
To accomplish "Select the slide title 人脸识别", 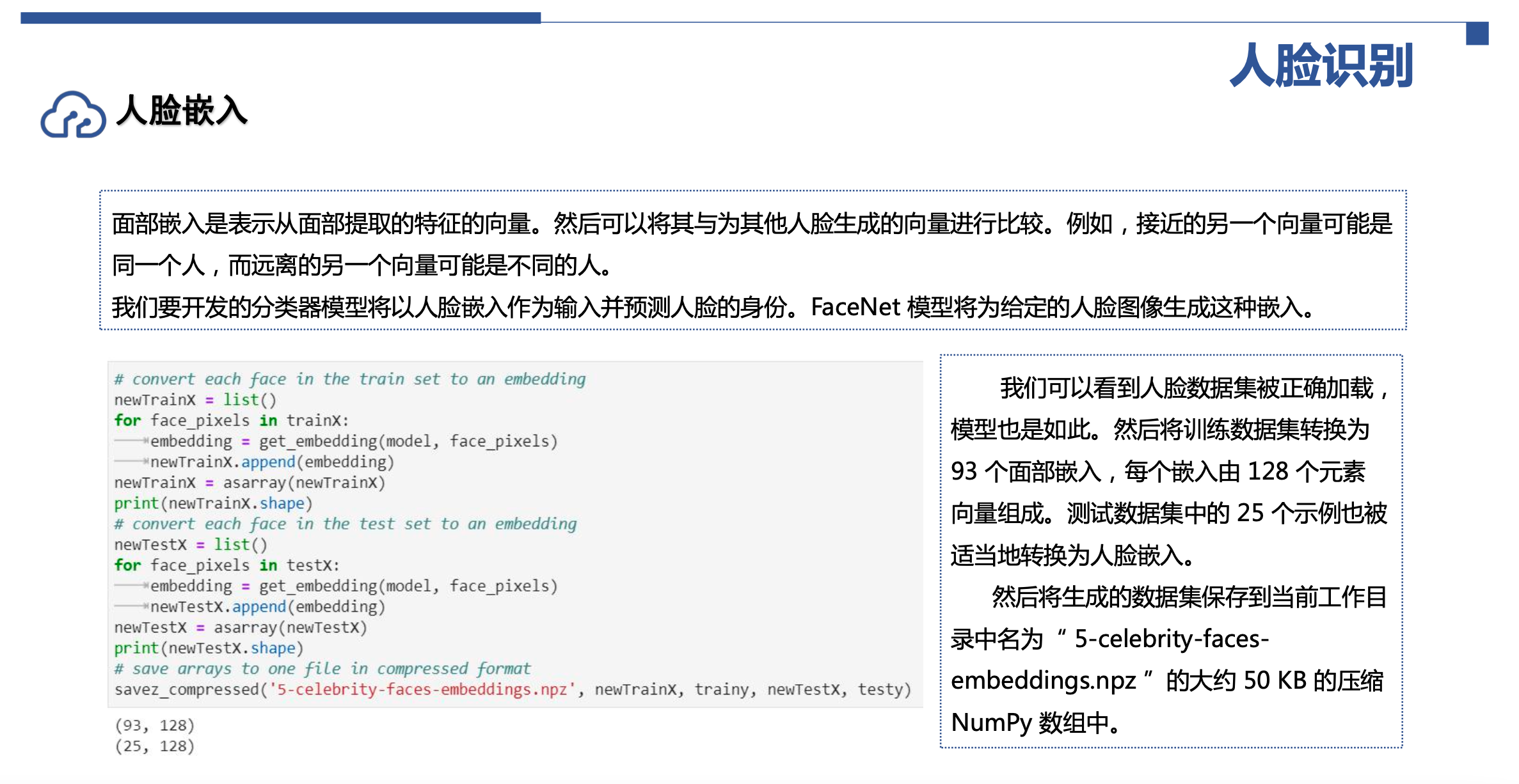I will [x=1321, y=66].
